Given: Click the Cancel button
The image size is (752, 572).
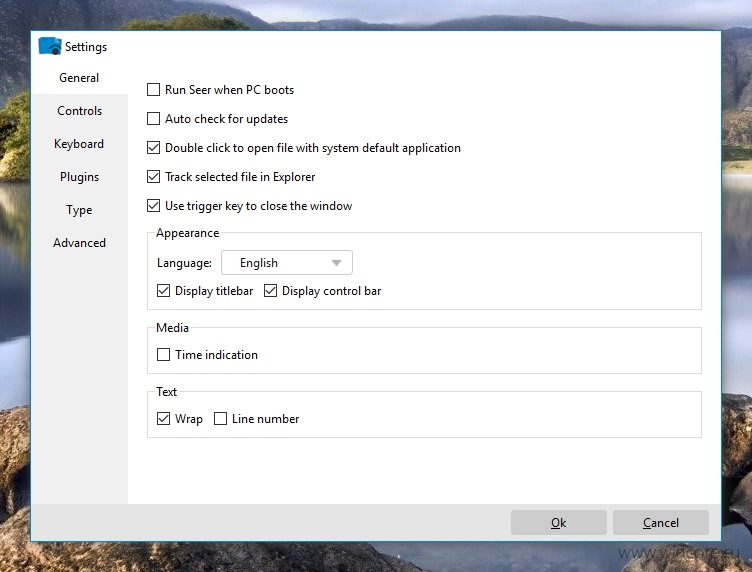Looking at the screenshot, I should 660,523.
